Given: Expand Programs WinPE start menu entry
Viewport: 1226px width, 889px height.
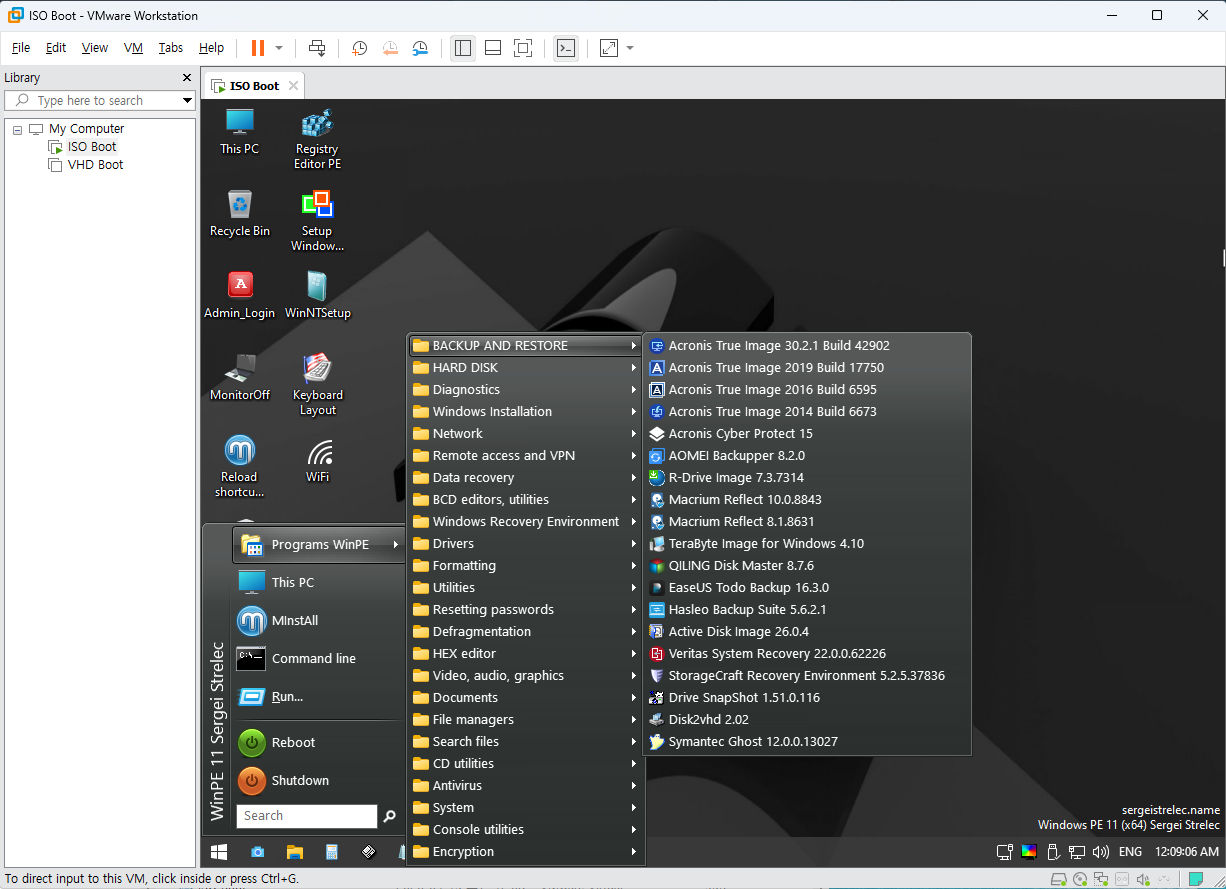Looking at the screenshot, I should (x=319, y=544).
